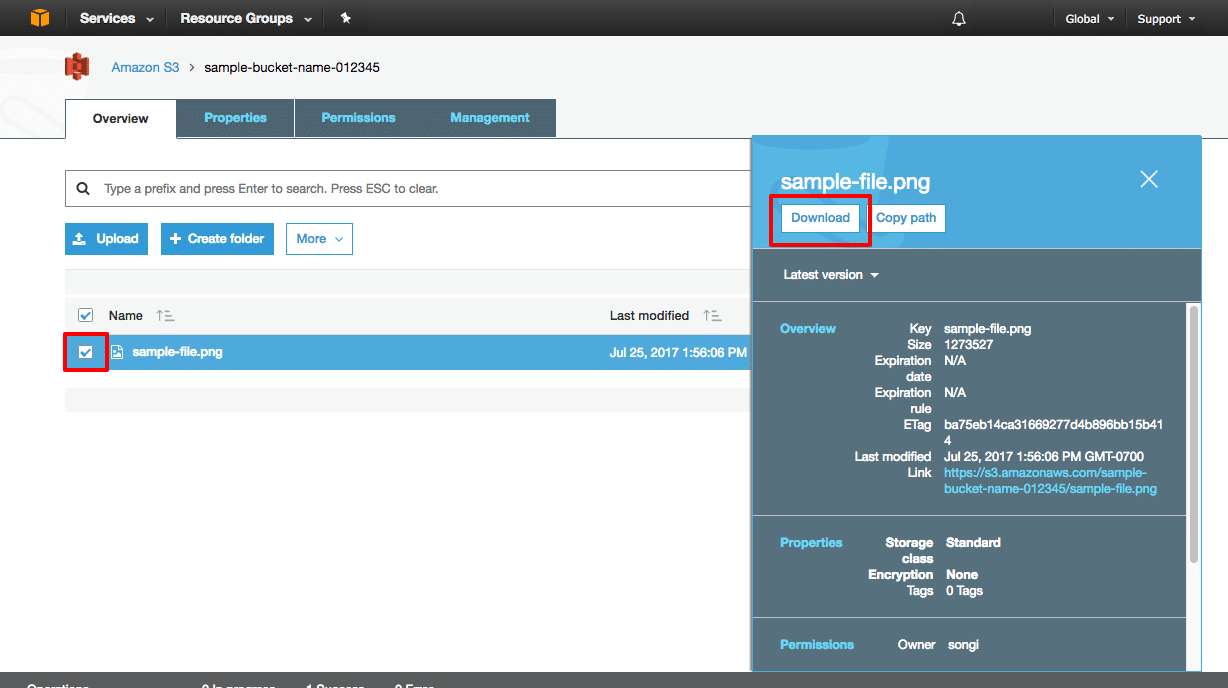Close the sample-file.png detail panel
The image size is (1228, 688).
pyautogui.click(x=1148, y=179)
